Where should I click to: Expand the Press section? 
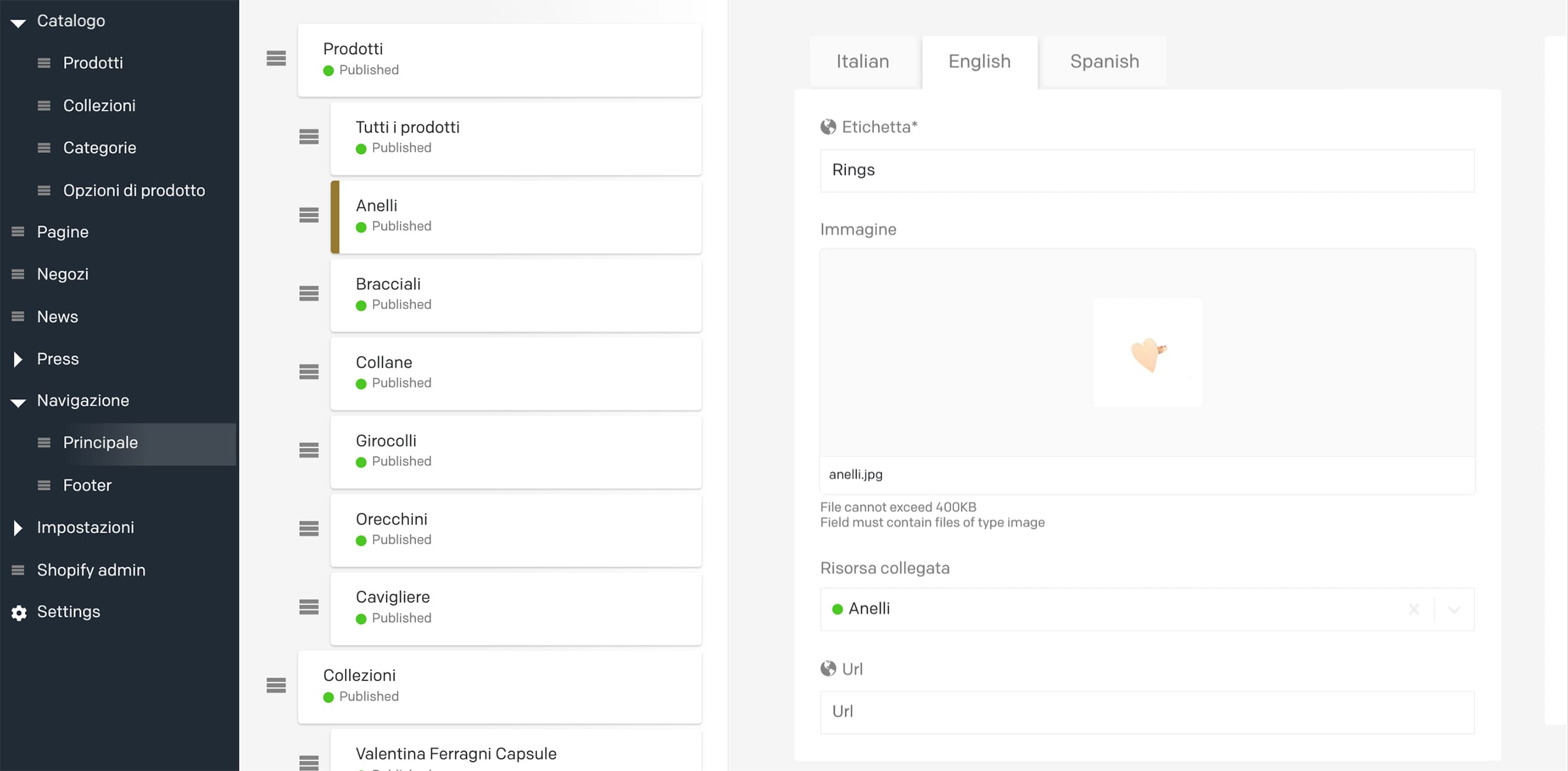18,359
